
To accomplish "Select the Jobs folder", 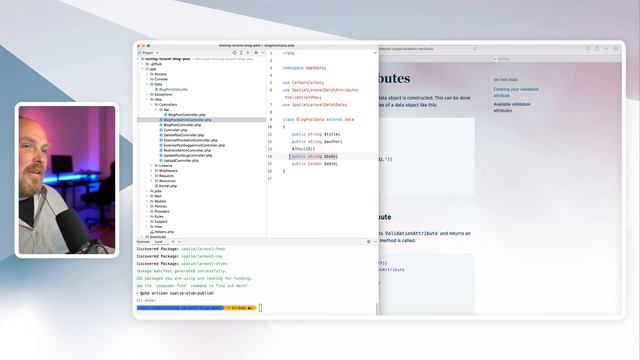I will click(156, 191).
